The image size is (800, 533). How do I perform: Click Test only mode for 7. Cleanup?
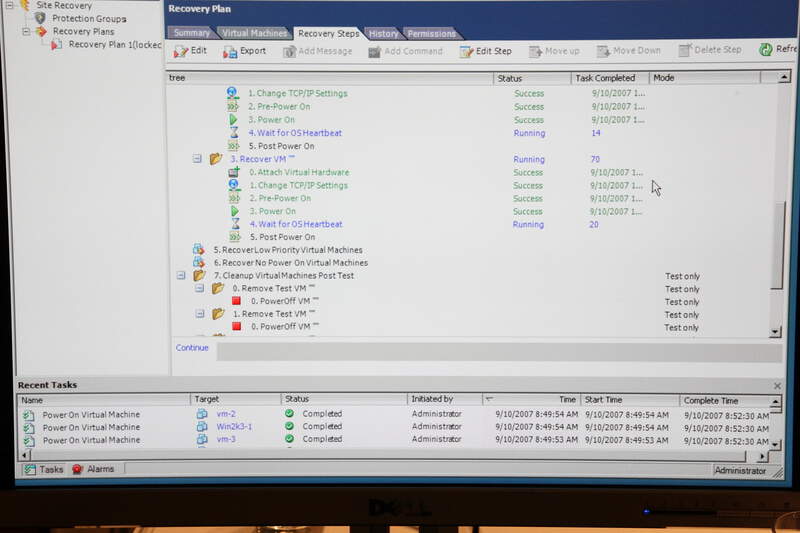(682, 276)
